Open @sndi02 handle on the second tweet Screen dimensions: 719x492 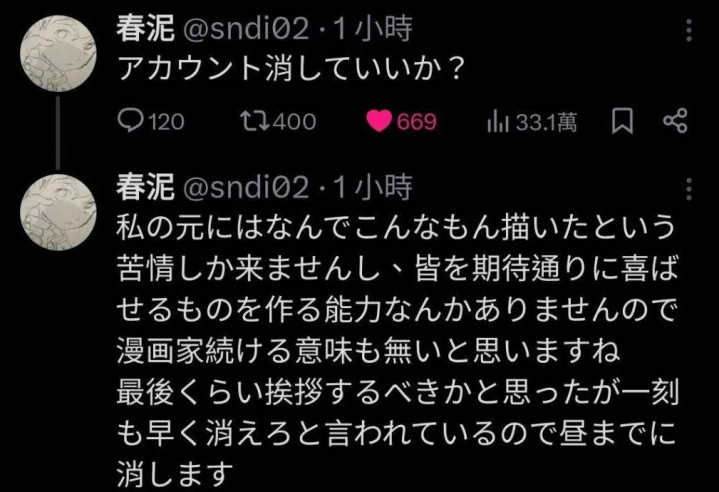(246, 188)
